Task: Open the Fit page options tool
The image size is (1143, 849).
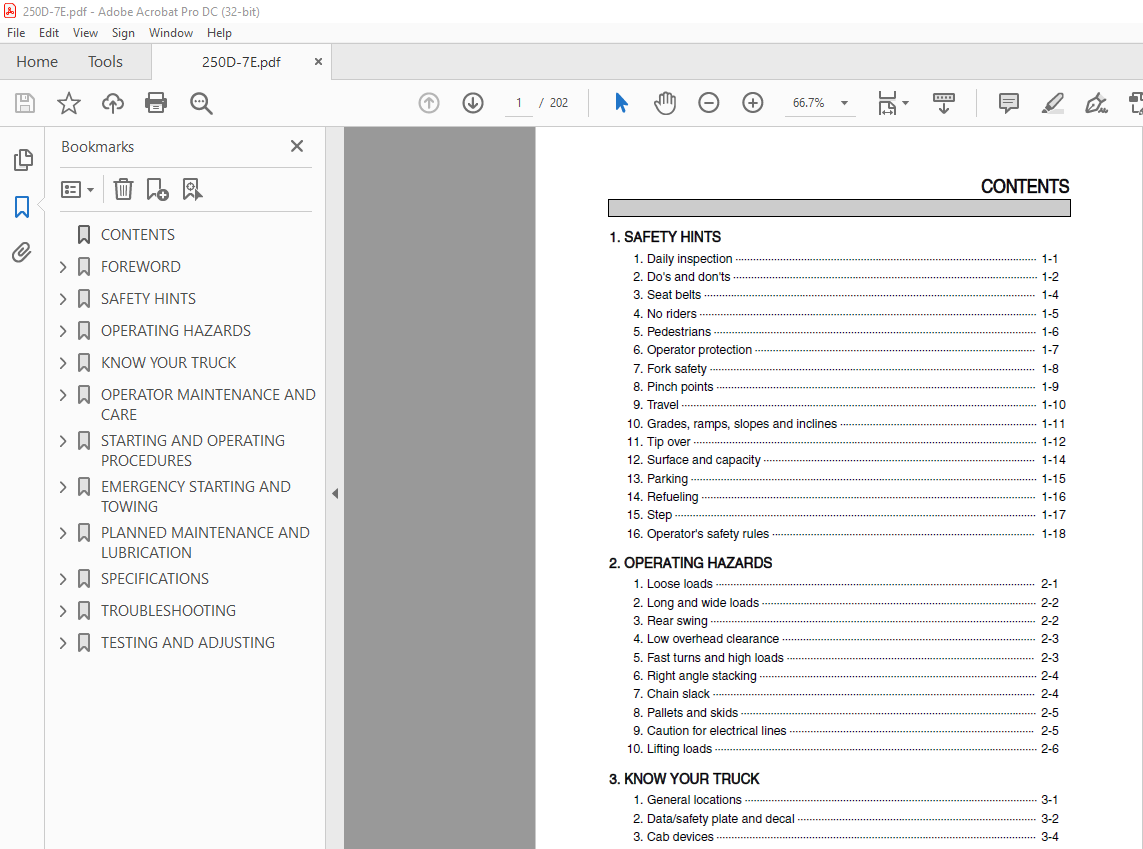Action: 892,103
